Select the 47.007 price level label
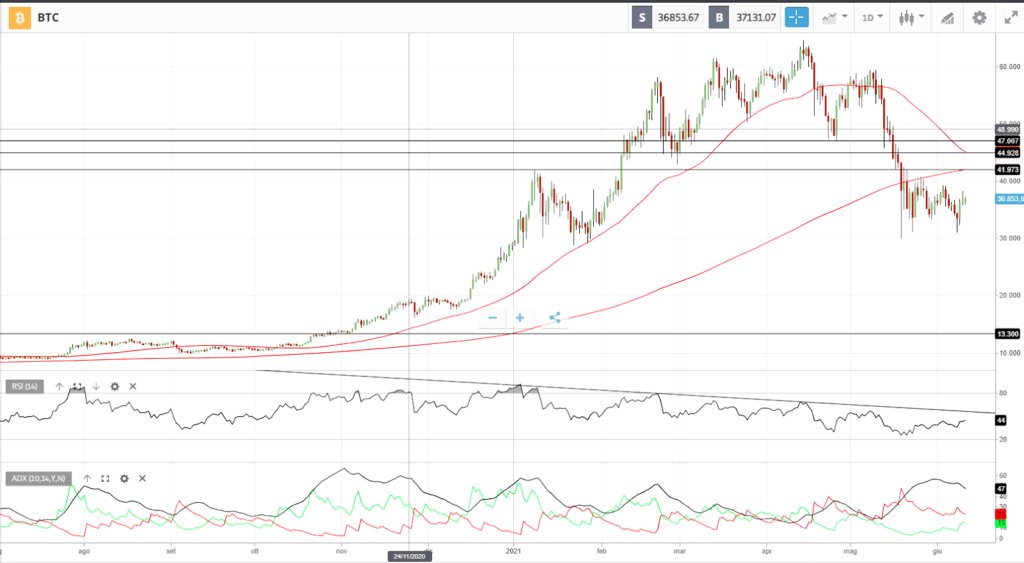The image size is (1024, 563). [1008, 141]
